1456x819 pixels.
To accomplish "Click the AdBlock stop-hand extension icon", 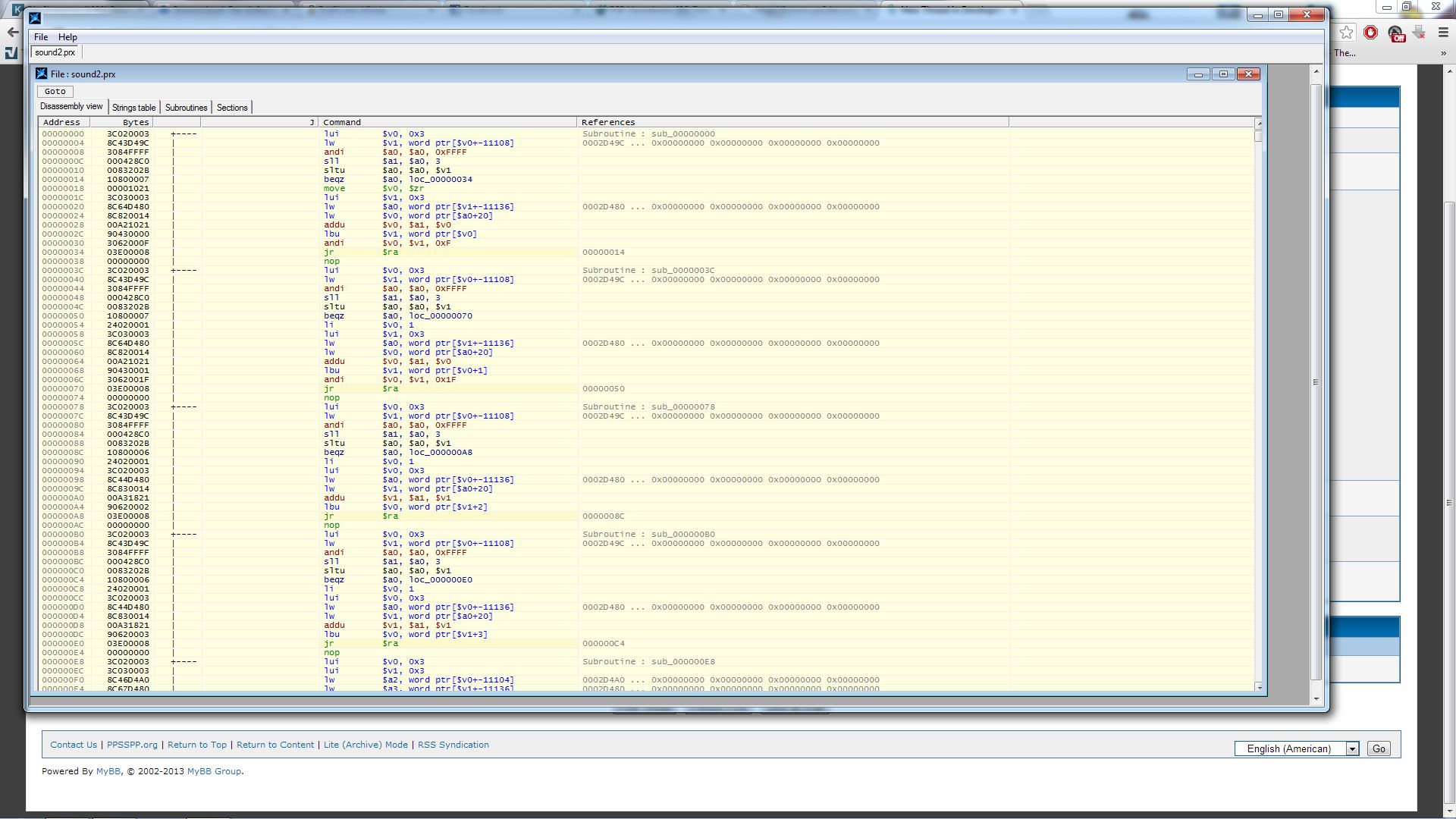I will tap(1370, 32).
